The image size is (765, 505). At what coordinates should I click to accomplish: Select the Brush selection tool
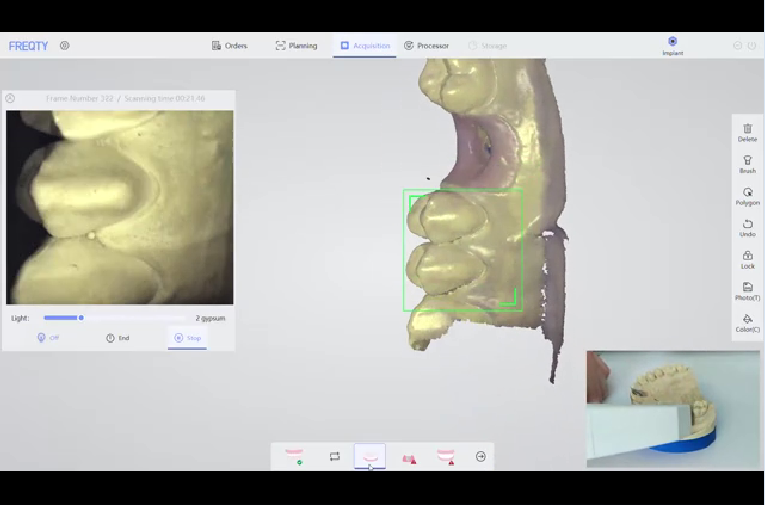(x=747, y=163)
